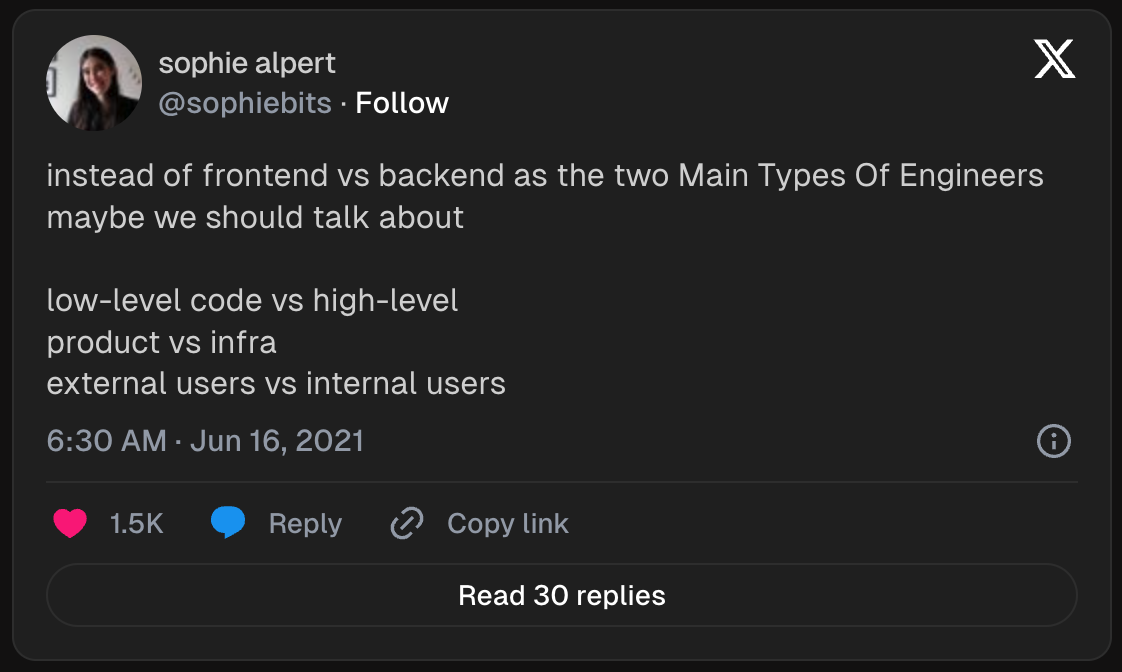Viewport: 1122px width, 672px height.
Task: Choose the Copy link text
Action: [508, 524]
